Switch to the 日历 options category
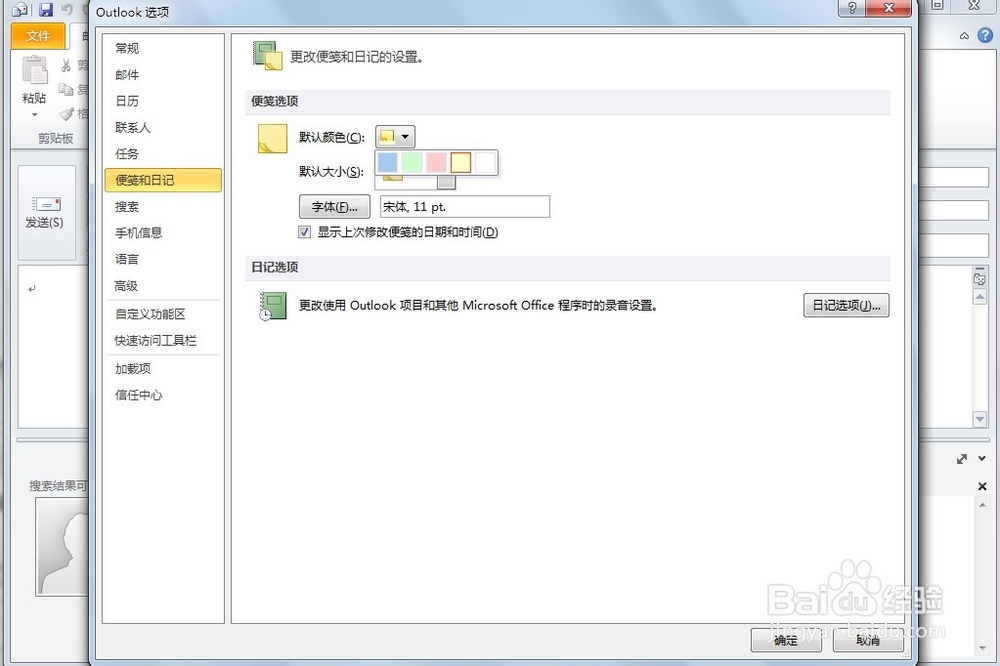Image resolution: width=1000 pixels, height=666 pixels. (127, 101)
